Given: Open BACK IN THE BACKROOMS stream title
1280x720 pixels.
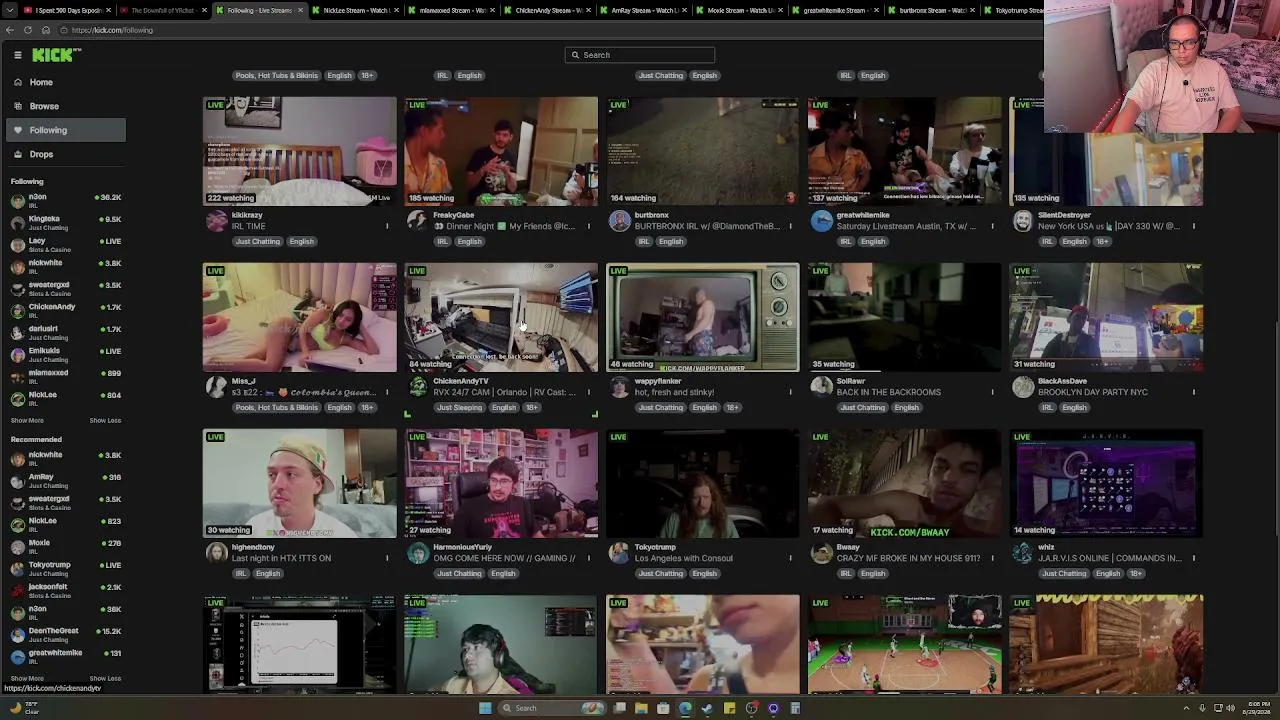Looking at the screenshot, I should pyautogui.click(x=889, y=392).
